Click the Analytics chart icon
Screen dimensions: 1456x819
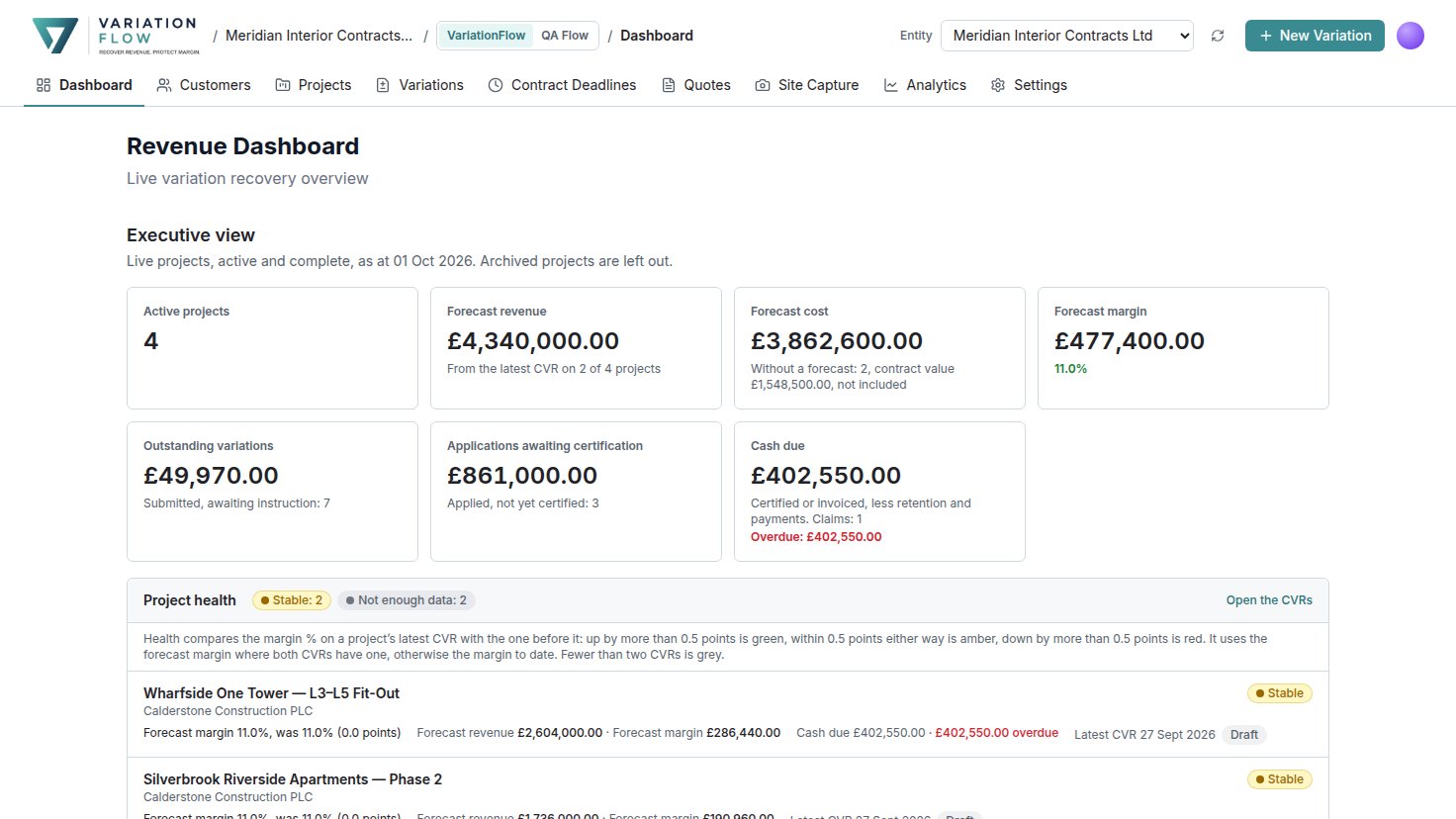pyautogui.click(x=891, y=85)
